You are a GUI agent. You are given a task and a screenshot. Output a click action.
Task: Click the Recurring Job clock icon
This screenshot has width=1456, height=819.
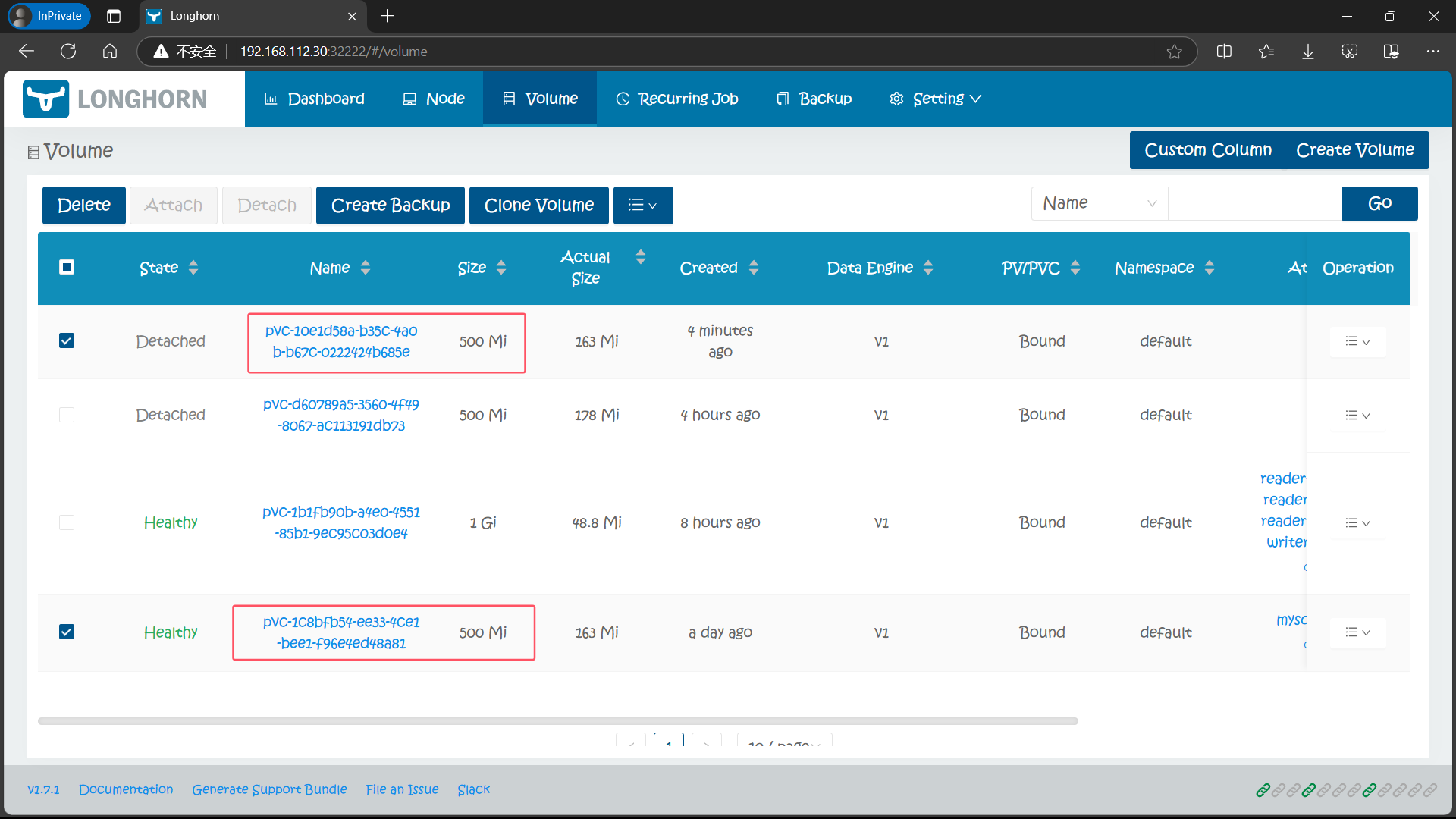pyautogui.click(x=623, y=99)
